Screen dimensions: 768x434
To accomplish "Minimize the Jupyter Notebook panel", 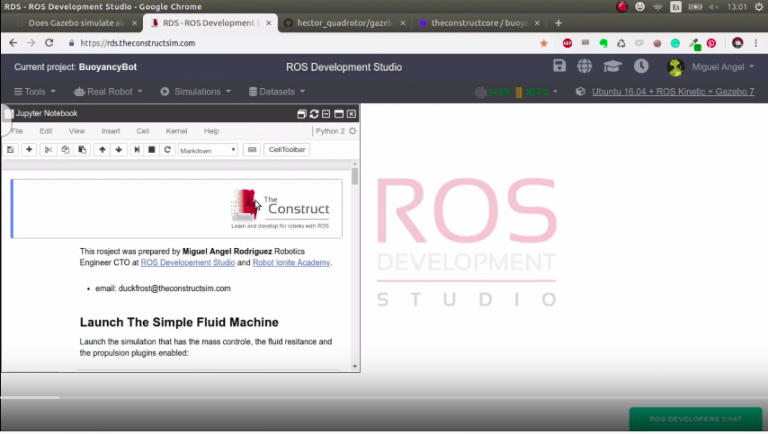I will tap(326, 114).
